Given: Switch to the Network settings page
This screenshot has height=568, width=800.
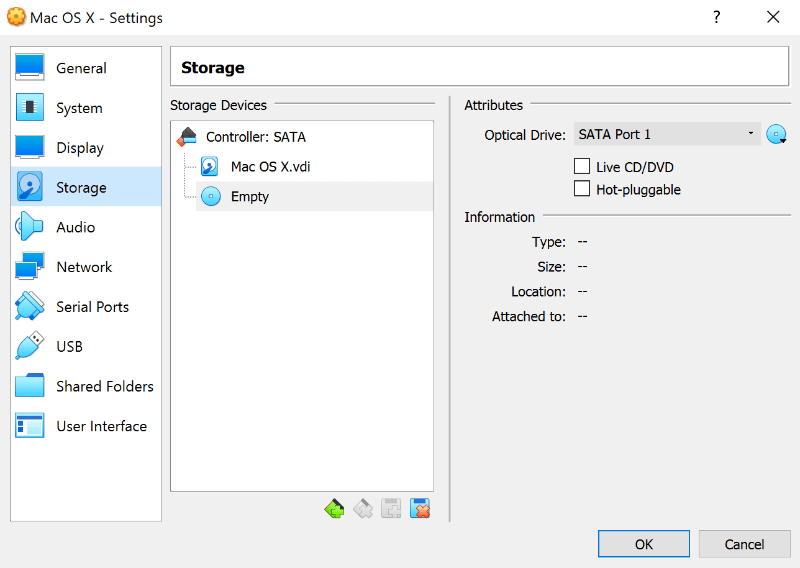Looking at the screenshot, I should pos(84,267).
